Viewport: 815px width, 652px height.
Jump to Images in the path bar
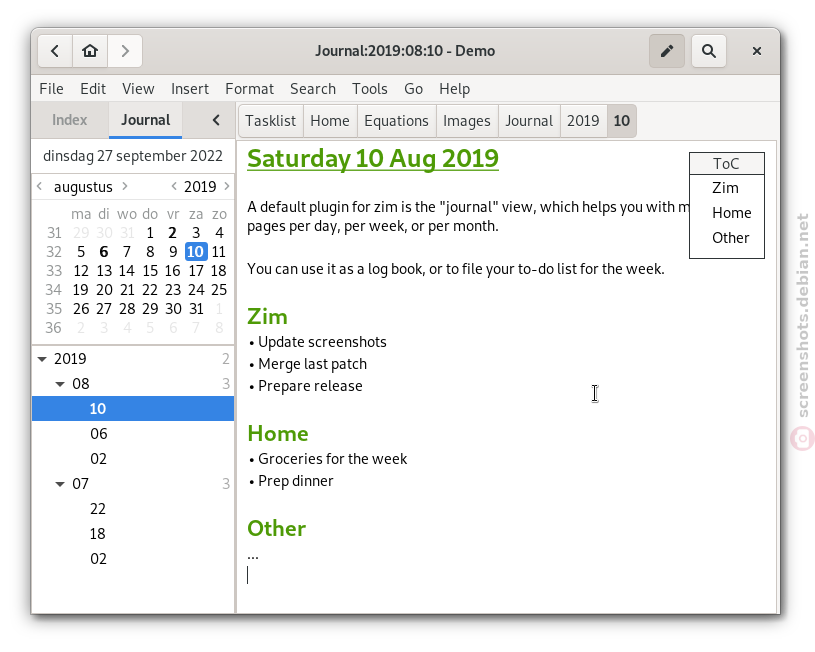point(467,121)
